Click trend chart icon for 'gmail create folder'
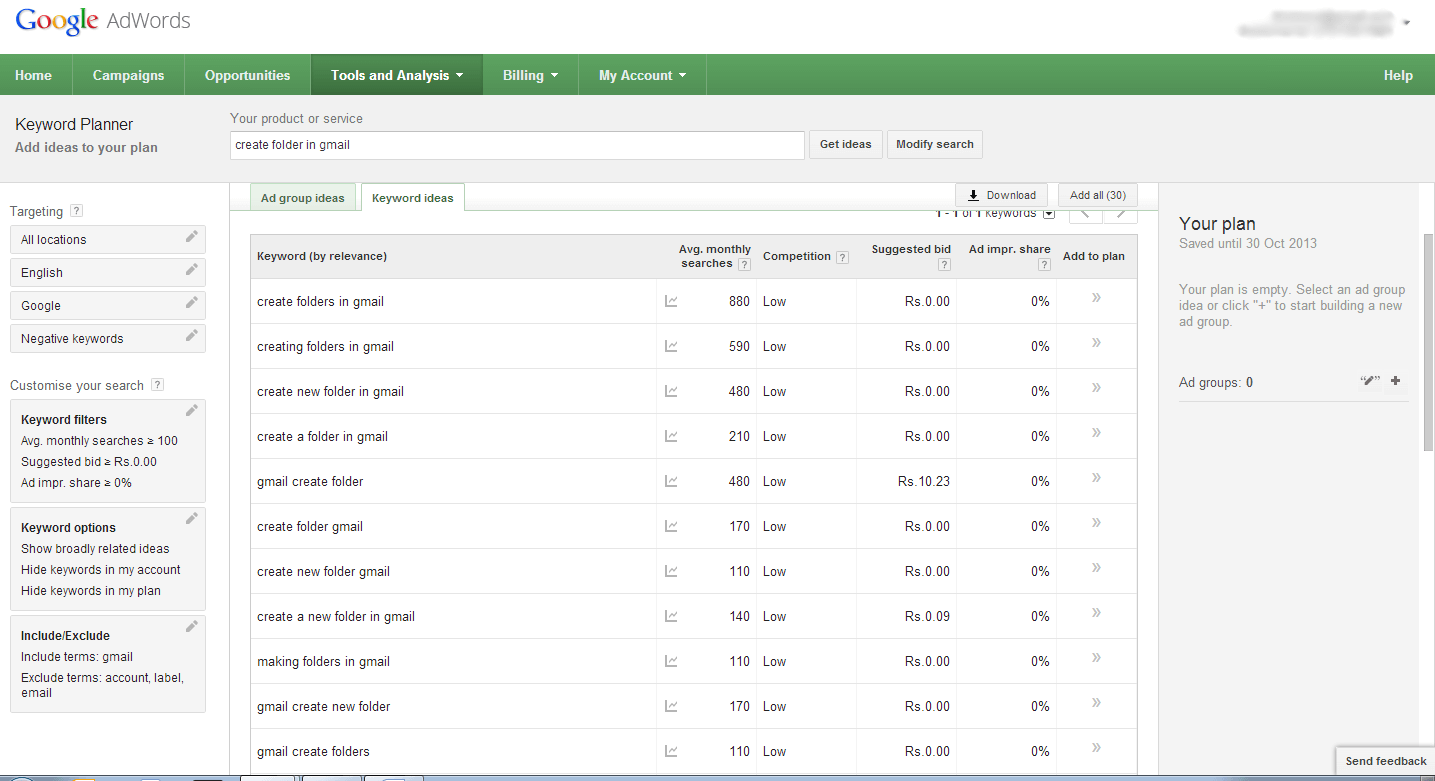The image size is (1435, 781). 671,481
